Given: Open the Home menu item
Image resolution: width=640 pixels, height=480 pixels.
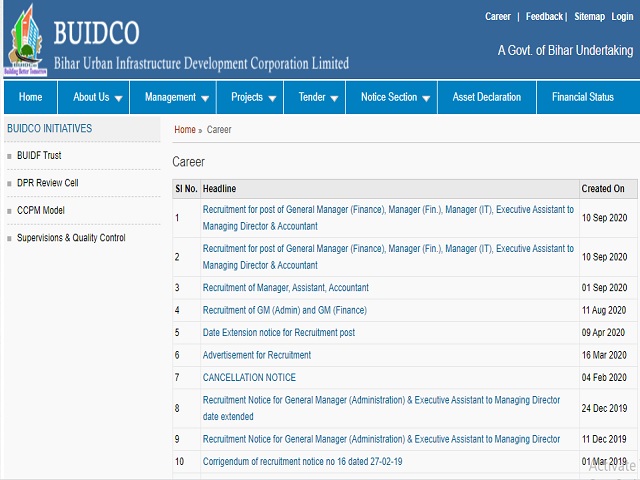Looking at the screenshot, I should [x=31, y=97].
